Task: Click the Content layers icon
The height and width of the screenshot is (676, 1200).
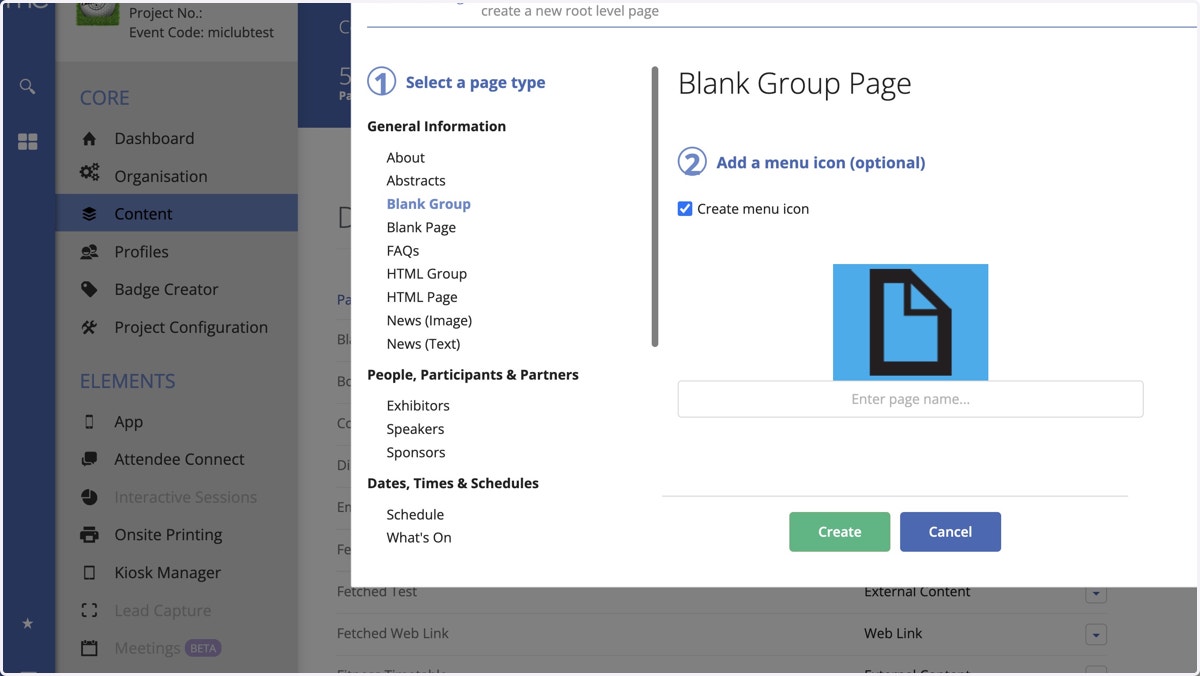Action: pos(89,213)
